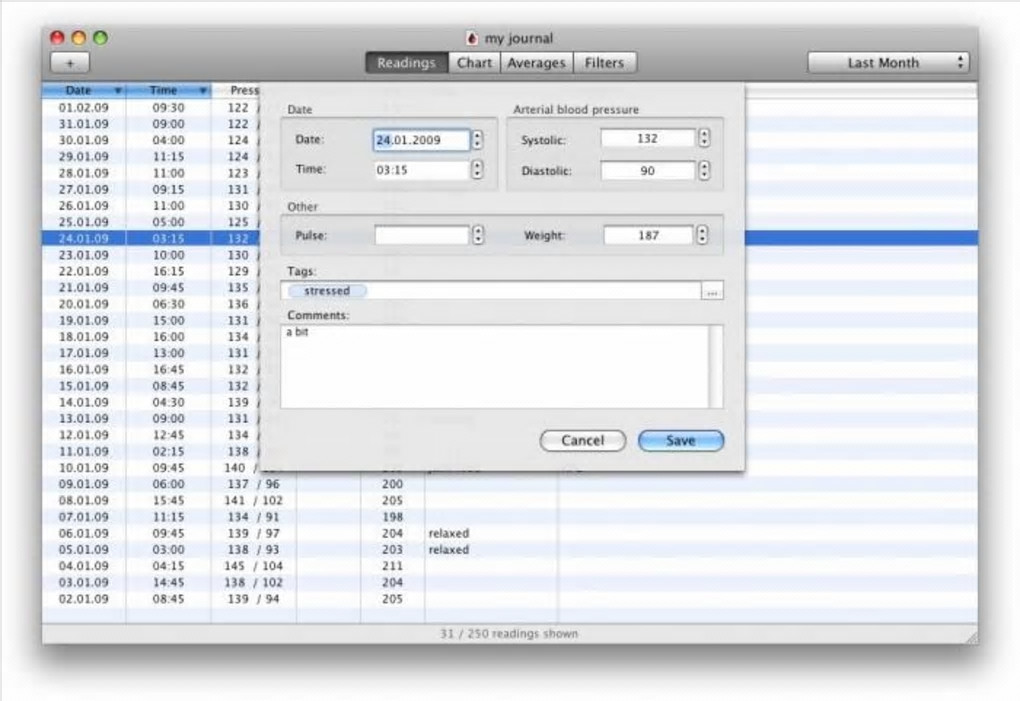Viewport: 1020px width, 701px height.
Task: Select the 12.01.09 date cell
Action: tap(84, 435)
